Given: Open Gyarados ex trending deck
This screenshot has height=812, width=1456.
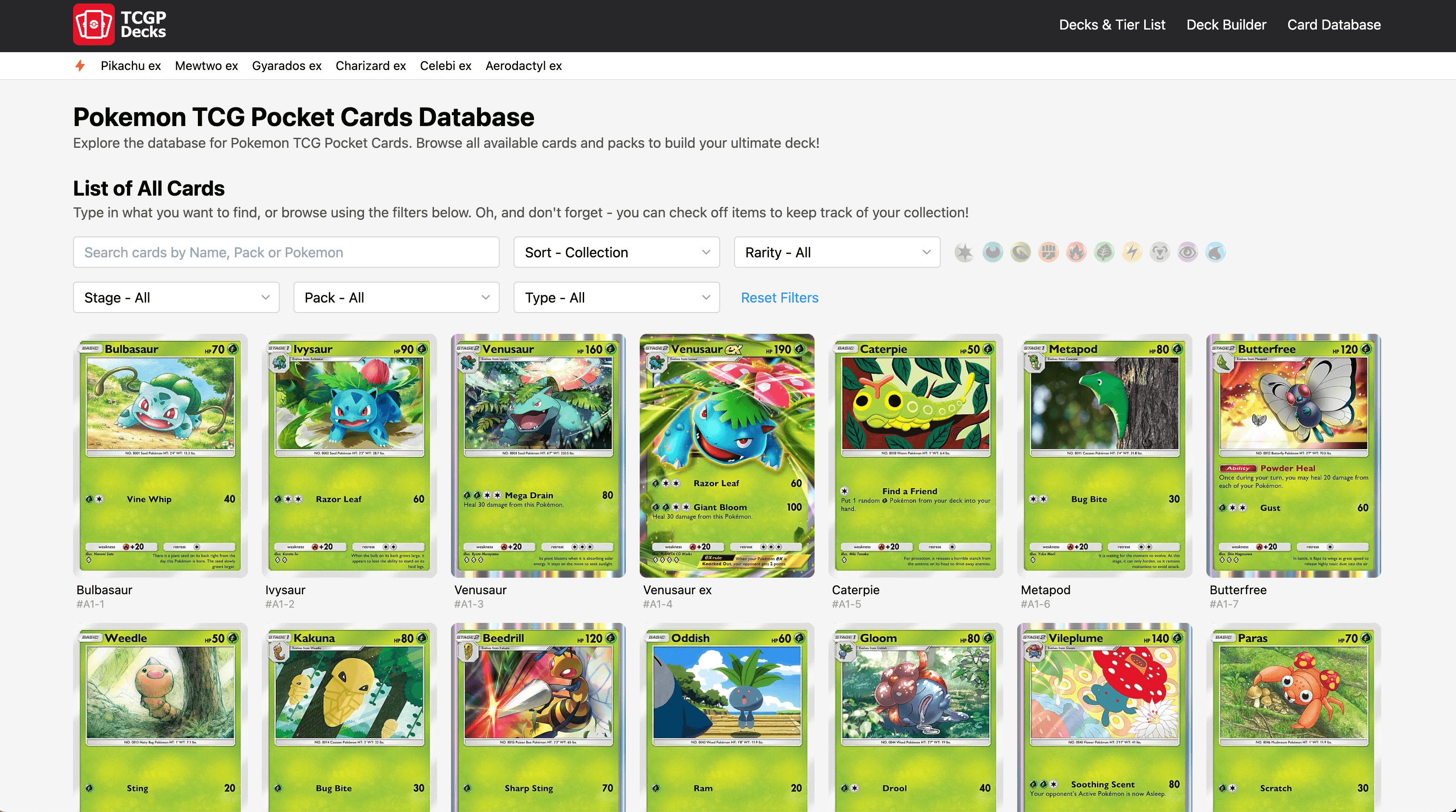Looking at the screenshot, I should point(287,66).
